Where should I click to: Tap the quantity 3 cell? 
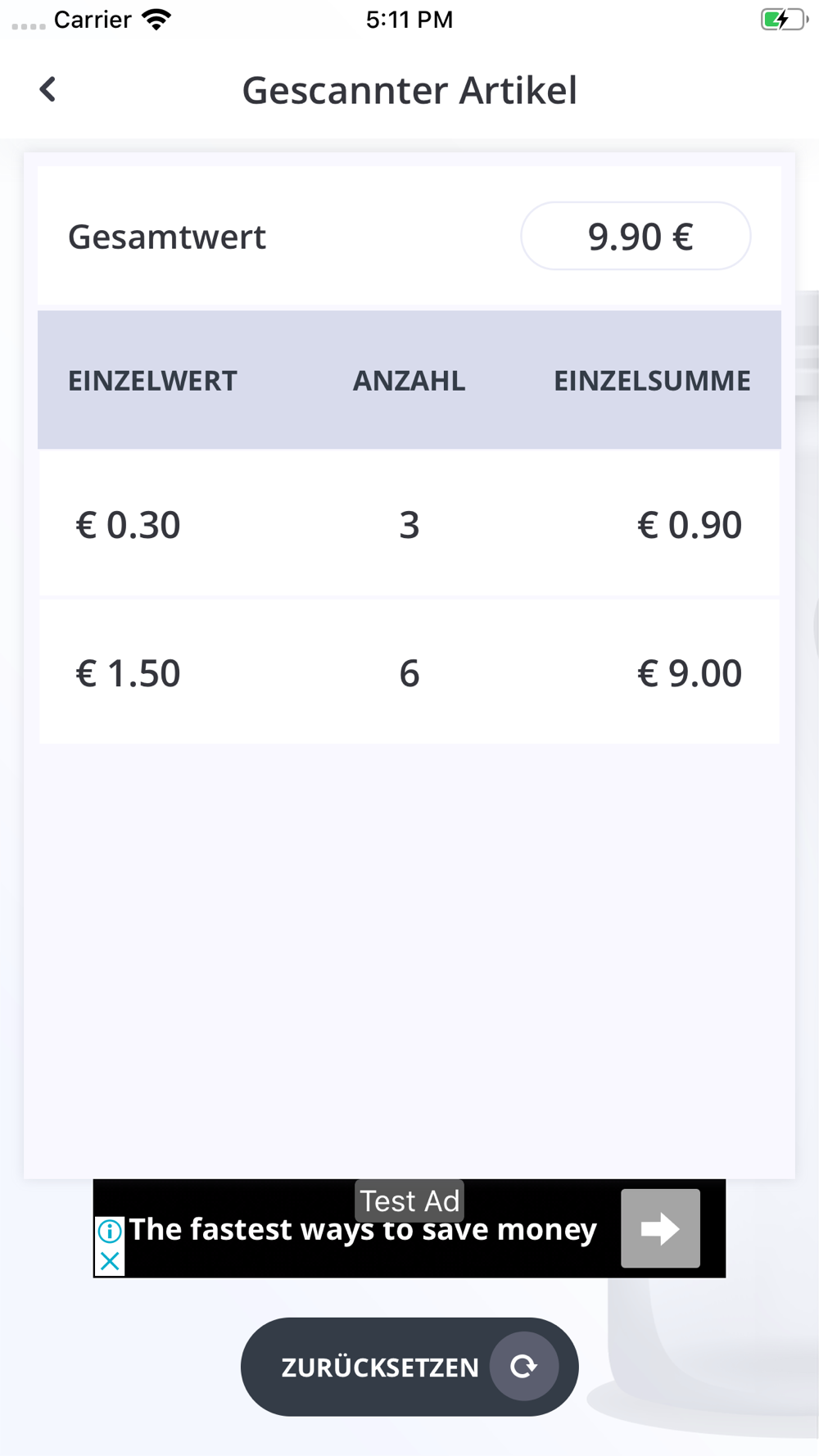[409, 525]
